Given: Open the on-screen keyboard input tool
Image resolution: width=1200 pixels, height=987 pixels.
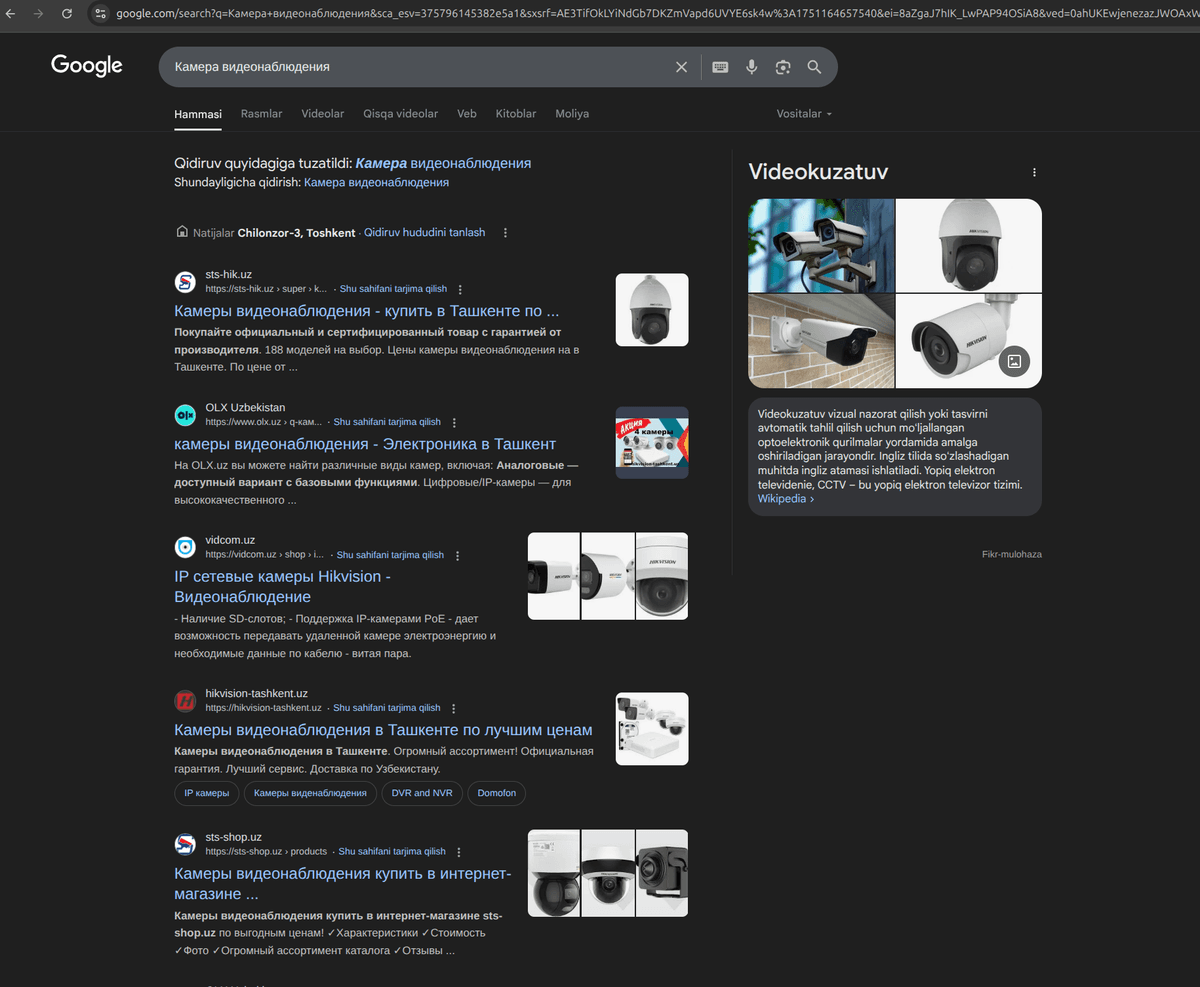Looking at the screenshot, I should 720,67.
